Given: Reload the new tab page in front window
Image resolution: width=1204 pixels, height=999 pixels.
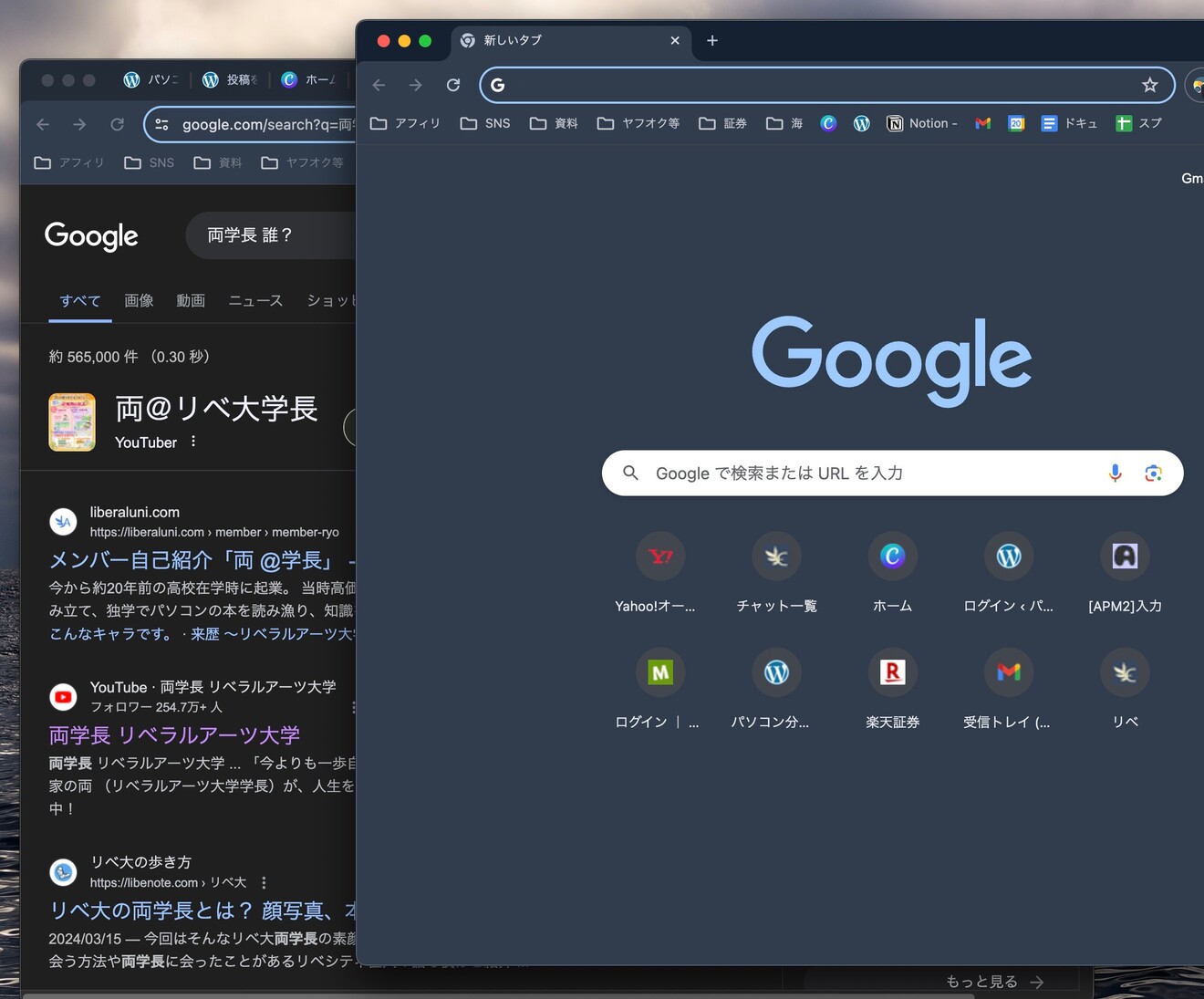Looking at the screenshot, I should tap(453, 85).
